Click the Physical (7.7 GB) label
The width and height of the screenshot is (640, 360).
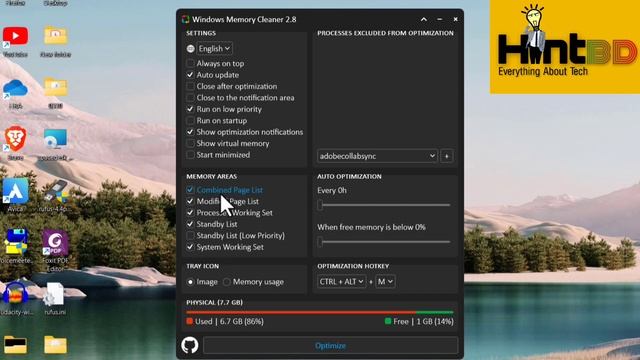pyautogui.click(x=214, y=302)
